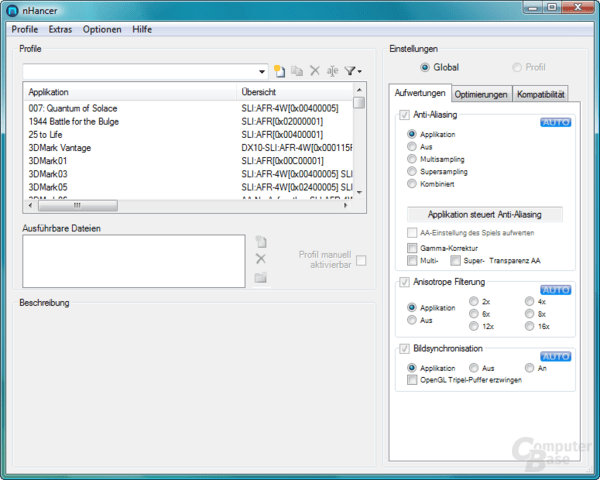Click the list horizontal scroll-right arrow
Viewport: 600px width, 480px height.
click(x=345, y=206)
